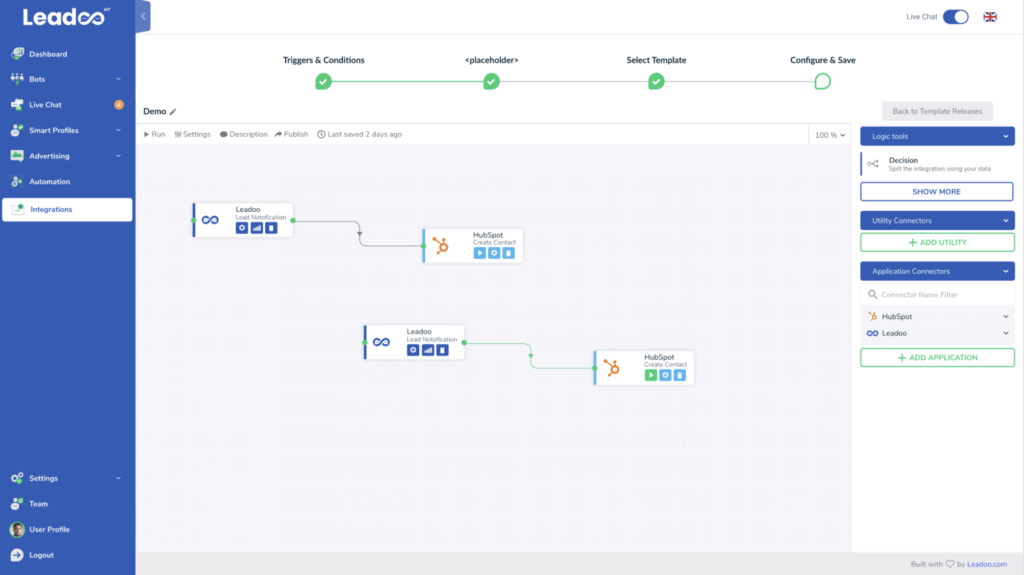Open settings gear on lower Leadoo node
This screenshot has width=1024, height=575.
413,350
